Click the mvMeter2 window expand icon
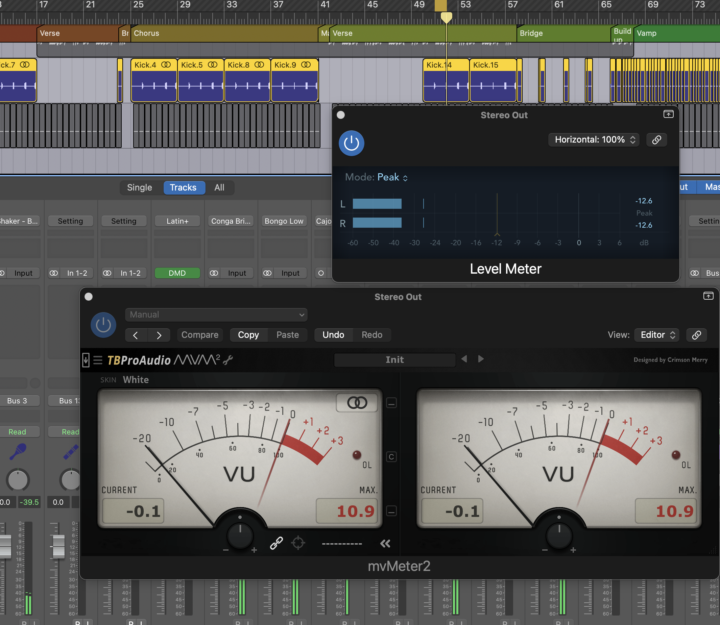Screen dimensions: 720x625 pyautogui.click(x=708, y=296)
